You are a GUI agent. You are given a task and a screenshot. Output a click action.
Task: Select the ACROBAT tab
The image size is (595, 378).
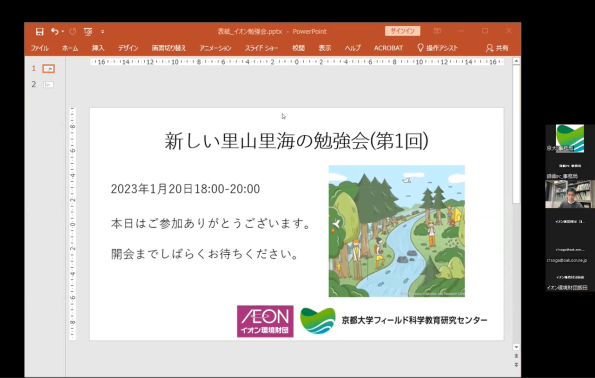click(388, 48)
